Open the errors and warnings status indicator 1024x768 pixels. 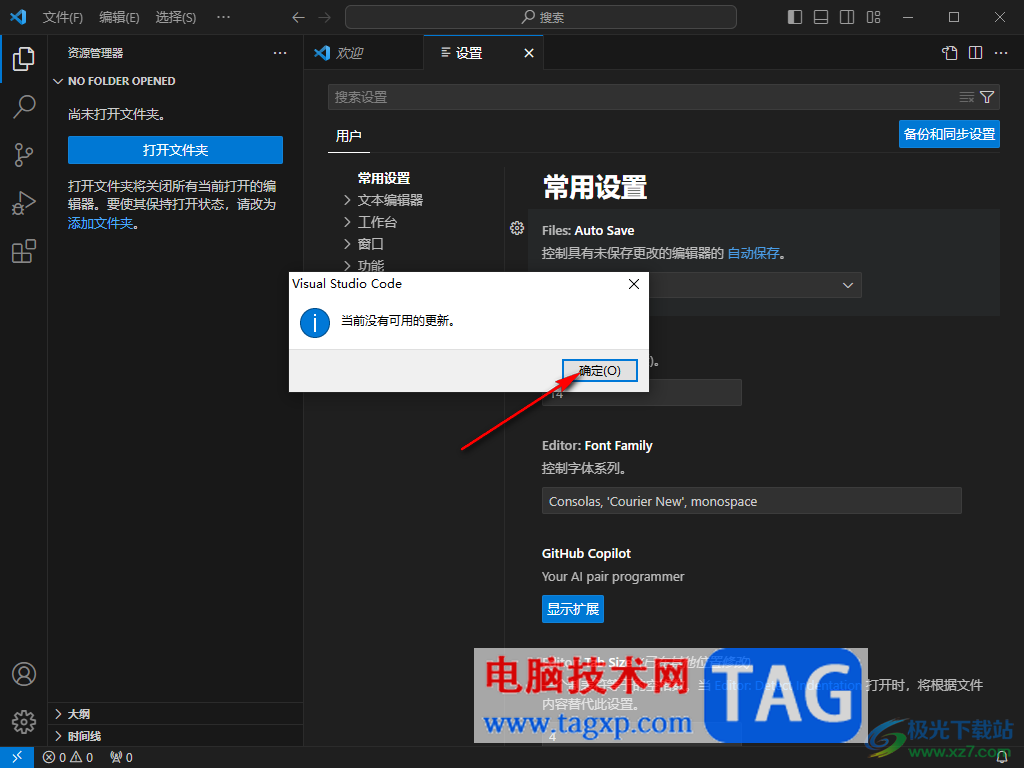[x=68, y=757]
